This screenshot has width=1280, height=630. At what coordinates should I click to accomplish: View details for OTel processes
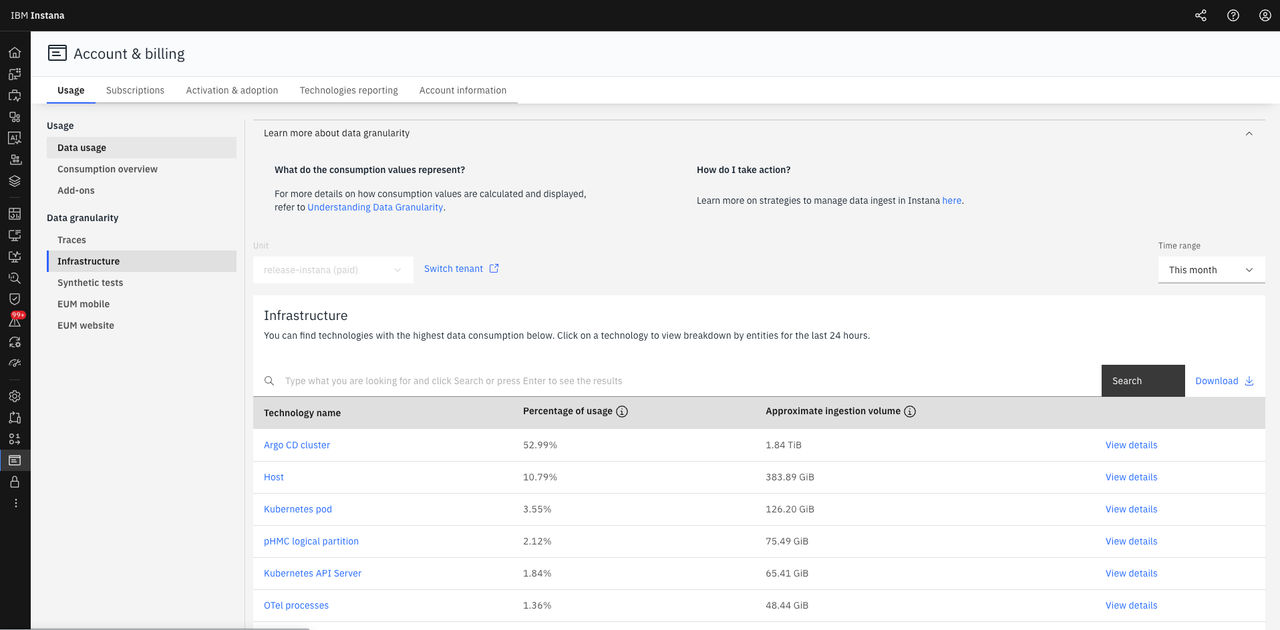[1131, 605]
